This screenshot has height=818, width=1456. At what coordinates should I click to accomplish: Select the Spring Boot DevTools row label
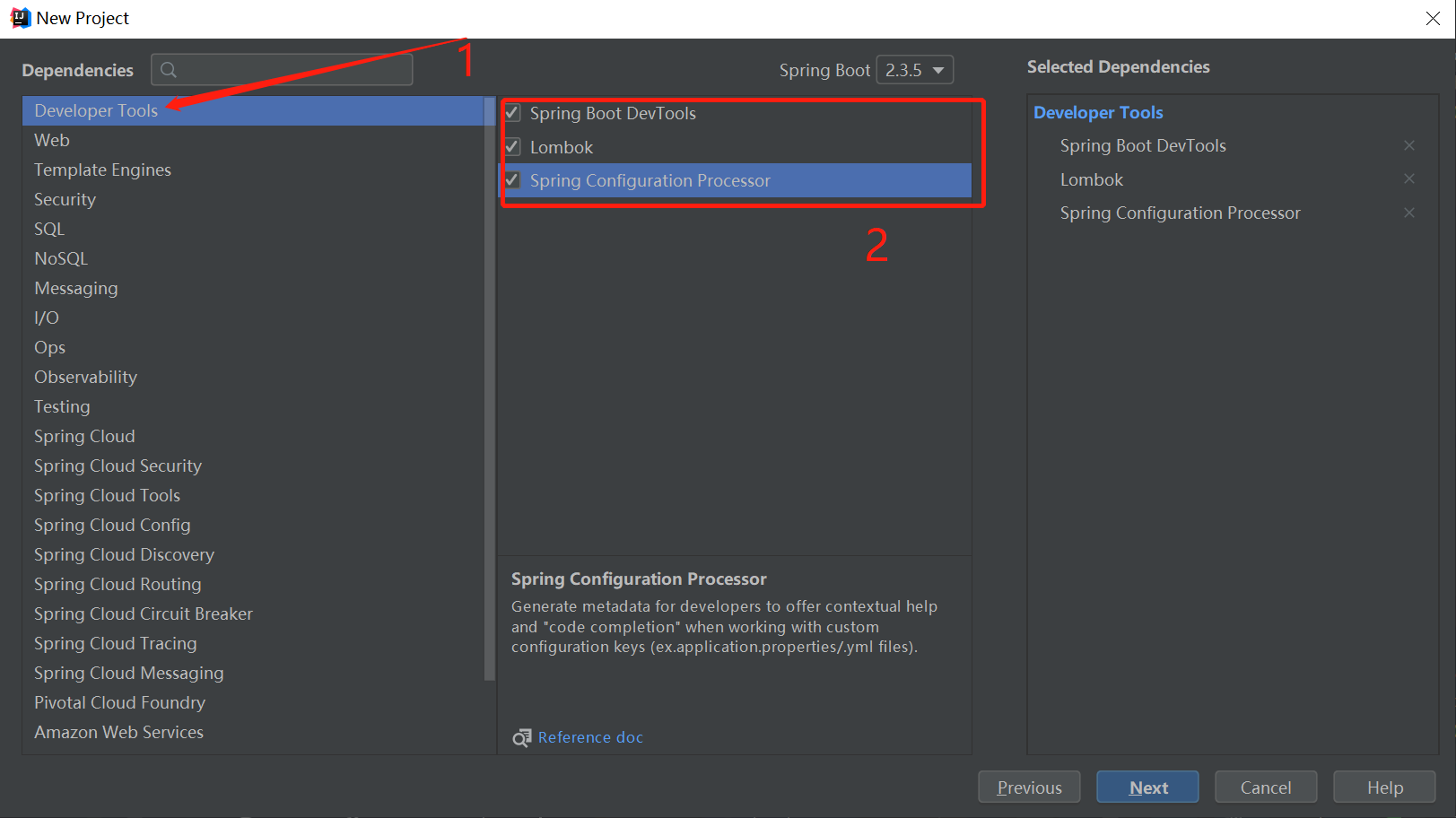[x=613, y=113]
